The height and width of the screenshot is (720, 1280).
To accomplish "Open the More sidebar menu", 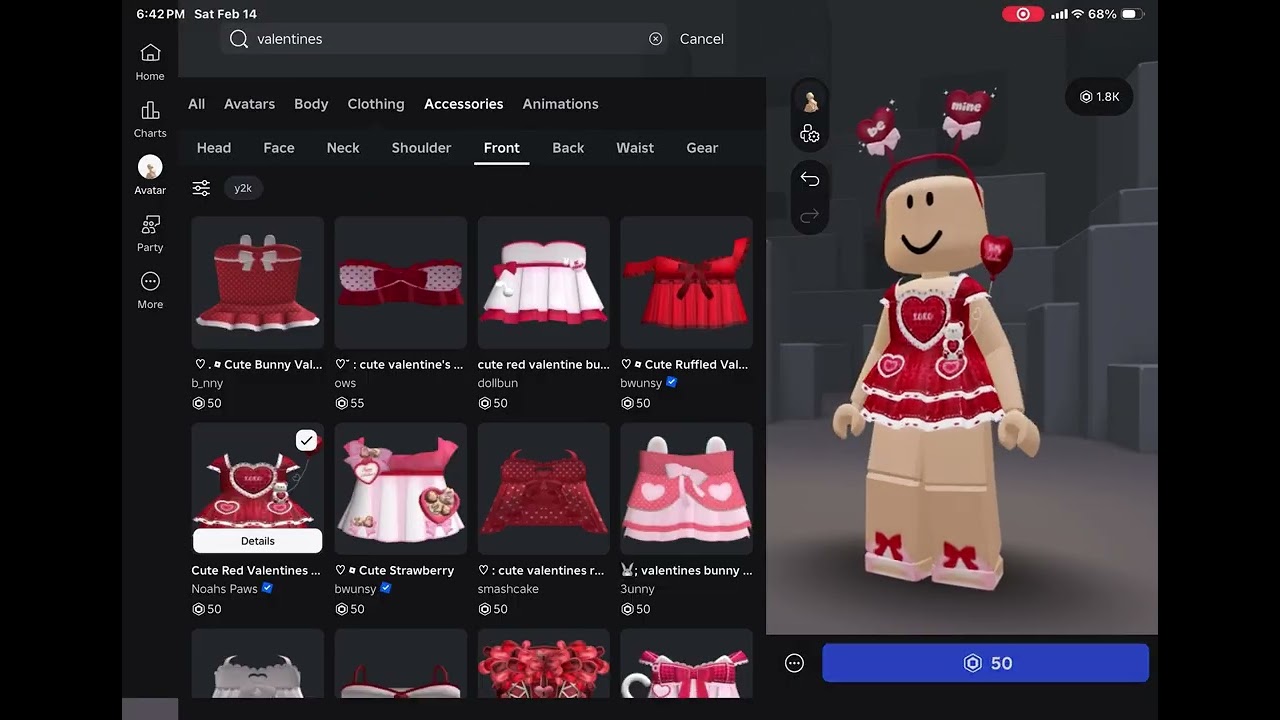I will click(150, 289).
